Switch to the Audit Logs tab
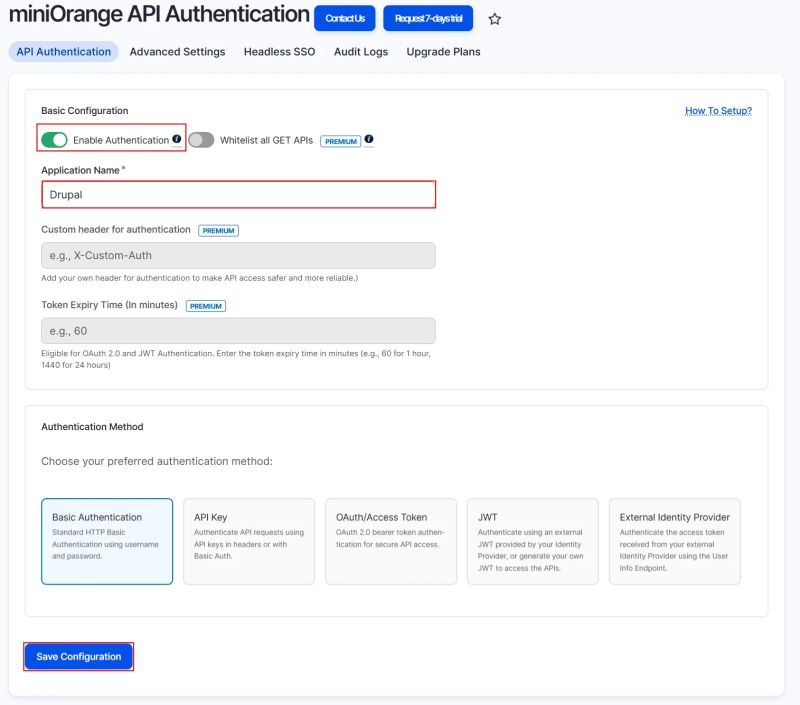The image size is (800, 705). click(x=360, y=51)
